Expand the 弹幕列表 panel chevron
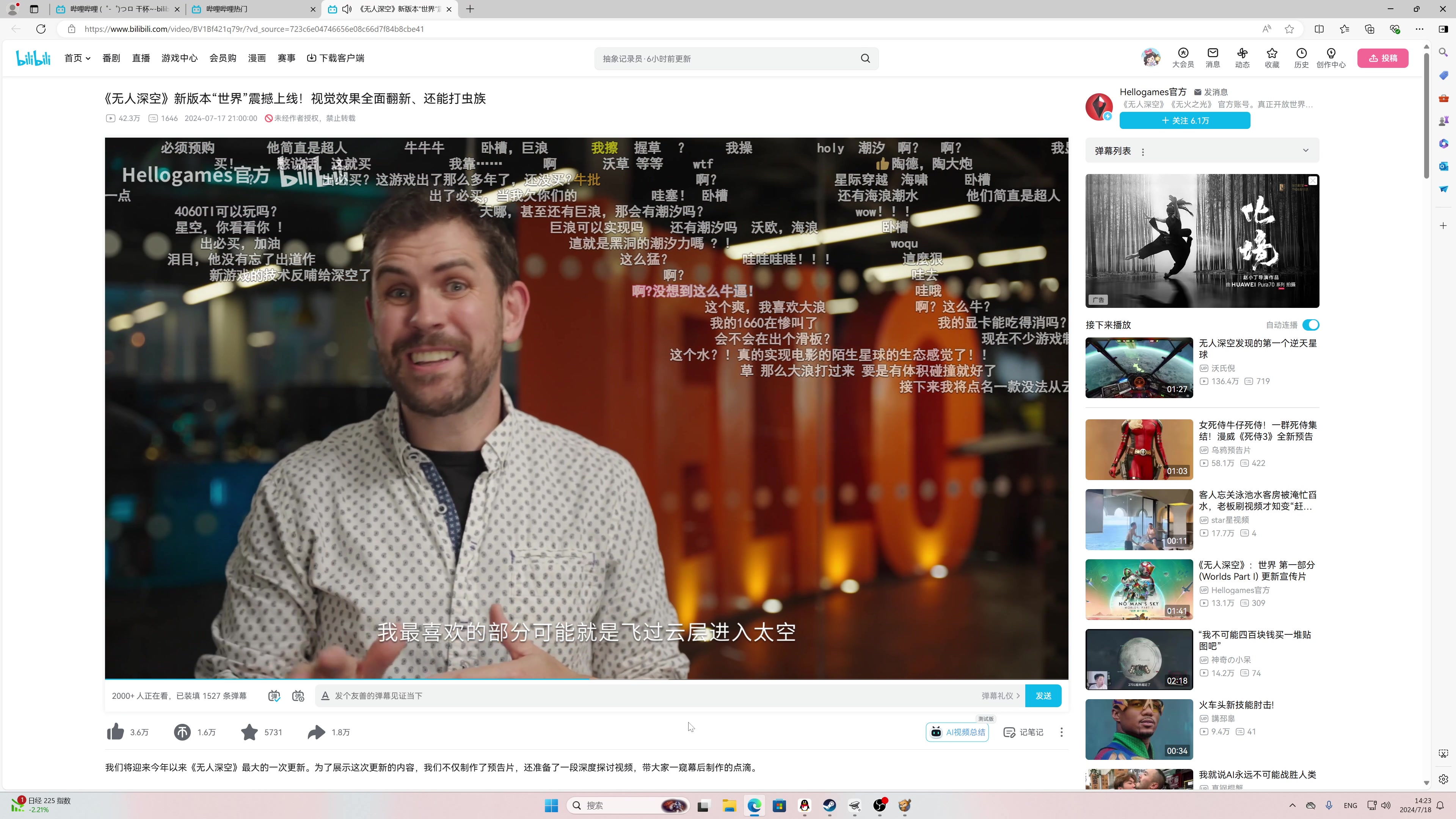Screen dimensions: 1456x819 (x=1305, y=151)
